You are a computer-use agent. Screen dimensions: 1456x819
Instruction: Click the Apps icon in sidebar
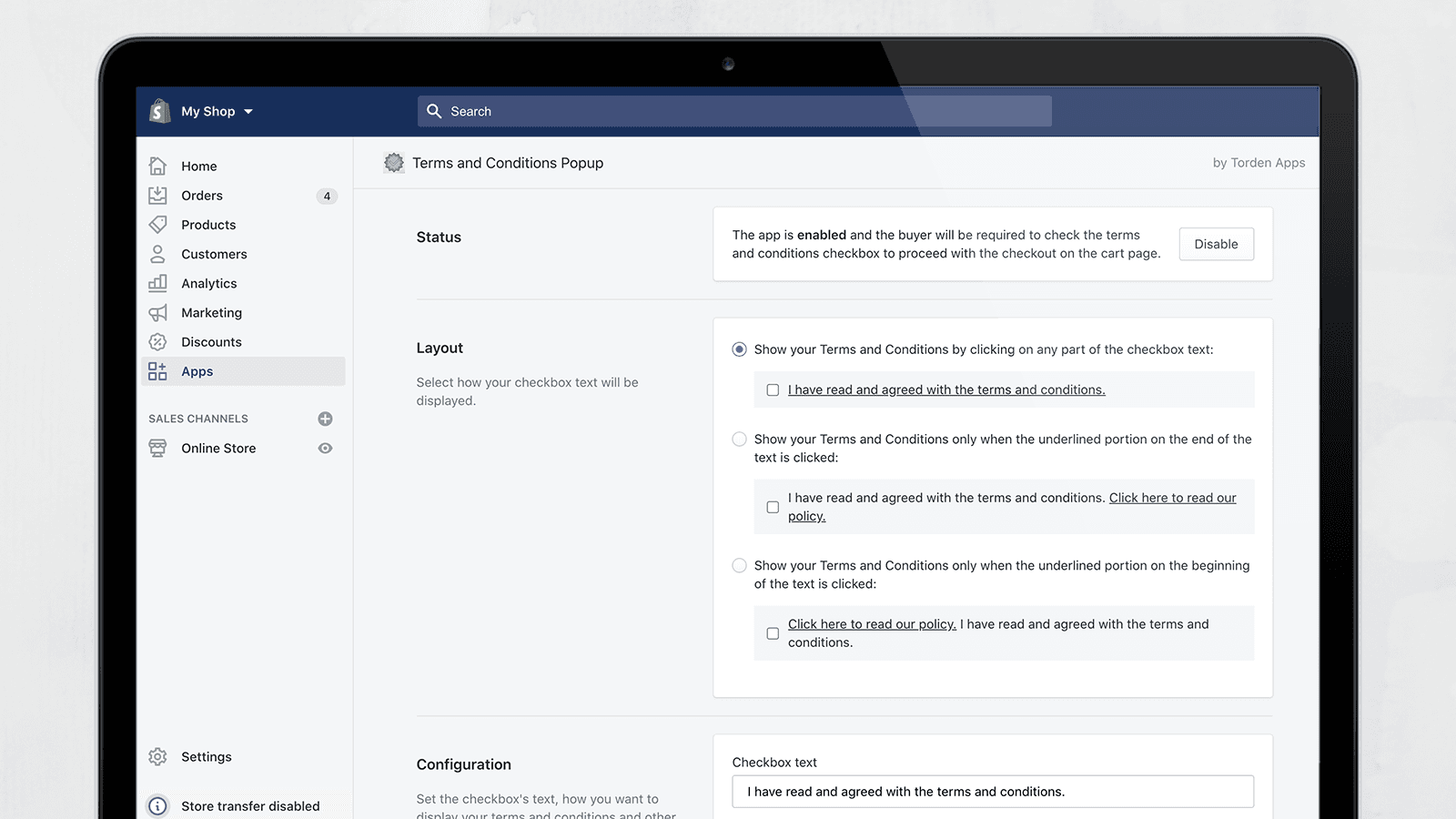point(157,370)
